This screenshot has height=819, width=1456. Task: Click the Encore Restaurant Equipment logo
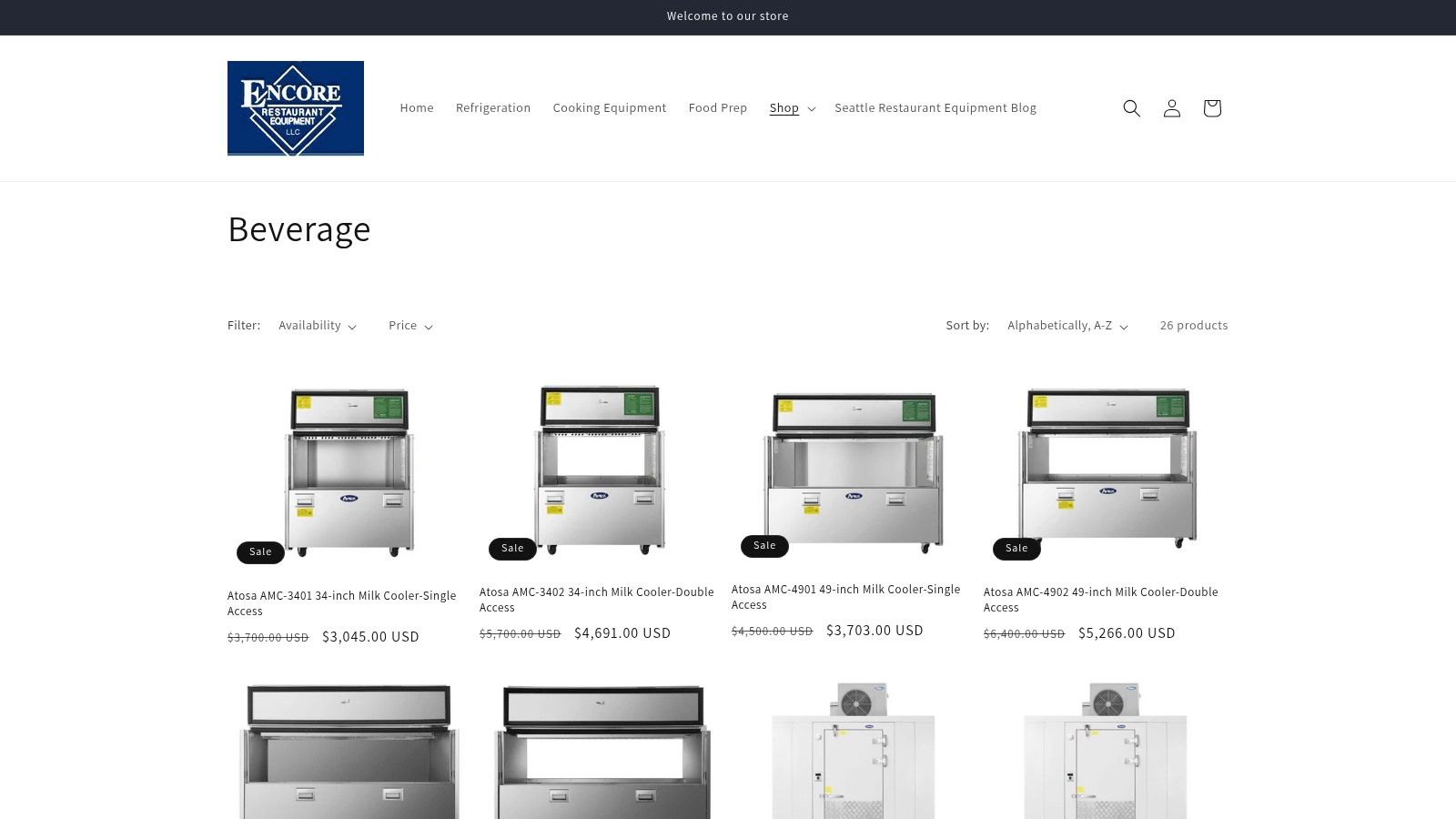296,108
